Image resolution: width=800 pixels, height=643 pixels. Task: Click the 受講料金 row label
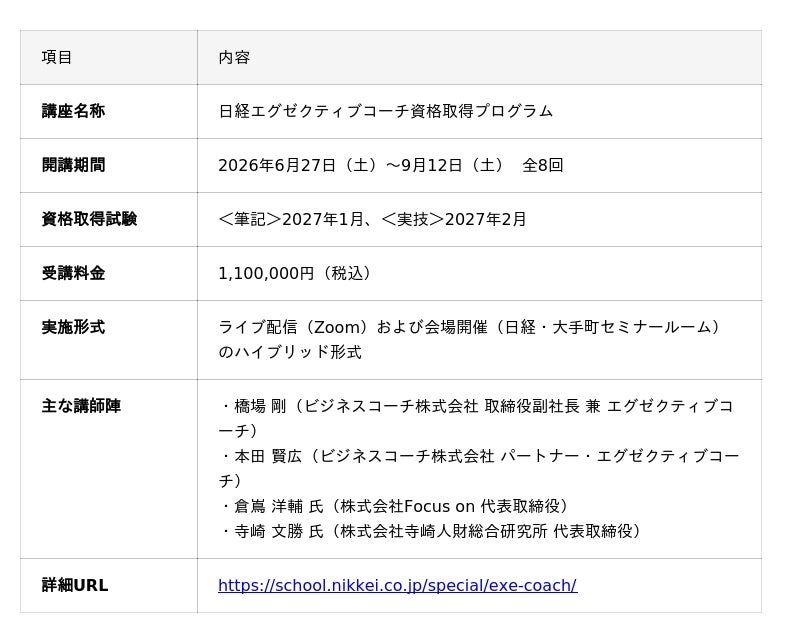tap(73, 274)
